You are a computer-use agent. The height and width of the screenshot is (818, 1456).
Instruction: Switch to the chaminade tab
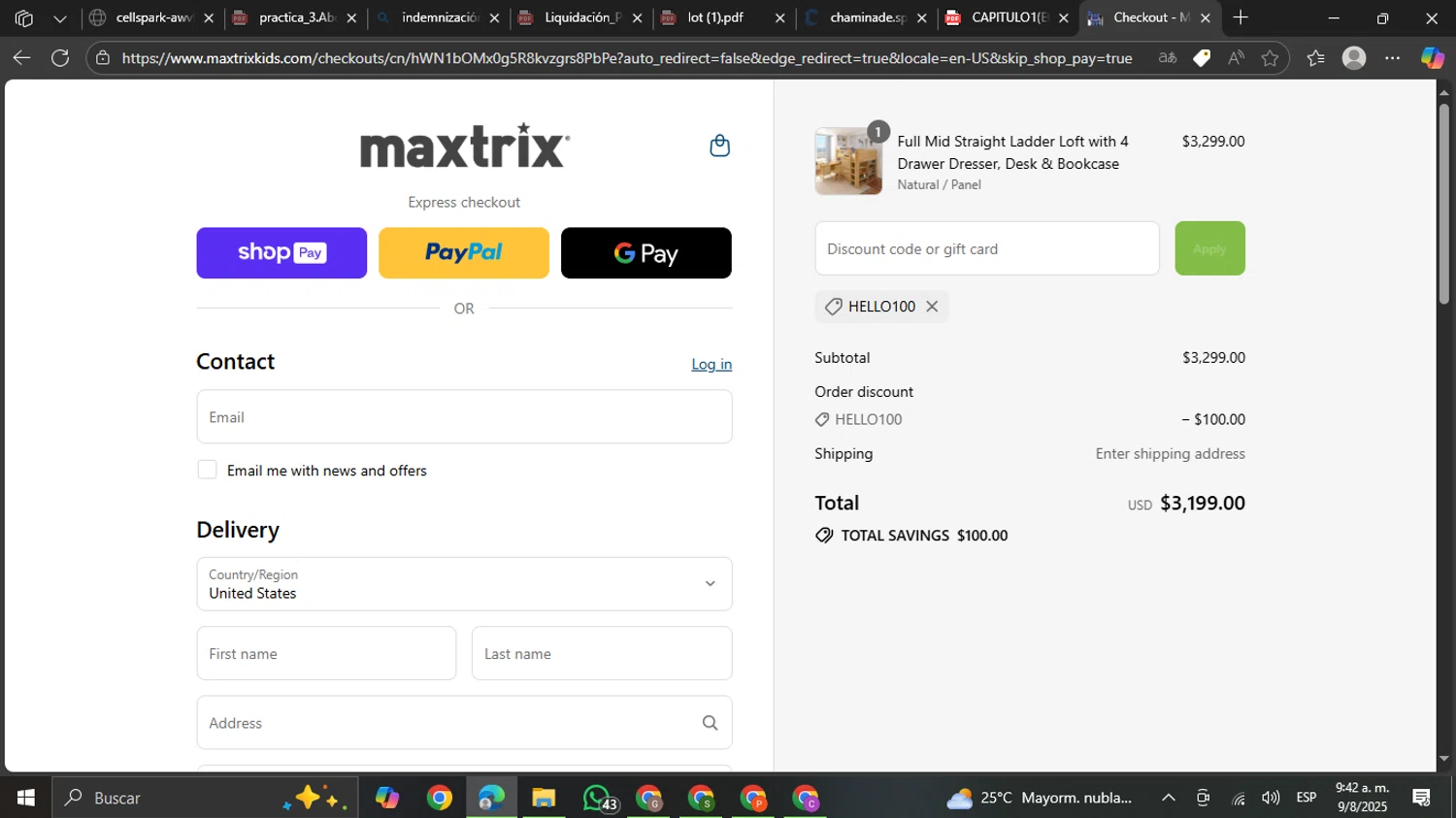pyautogui.click(x=864, y=17)
